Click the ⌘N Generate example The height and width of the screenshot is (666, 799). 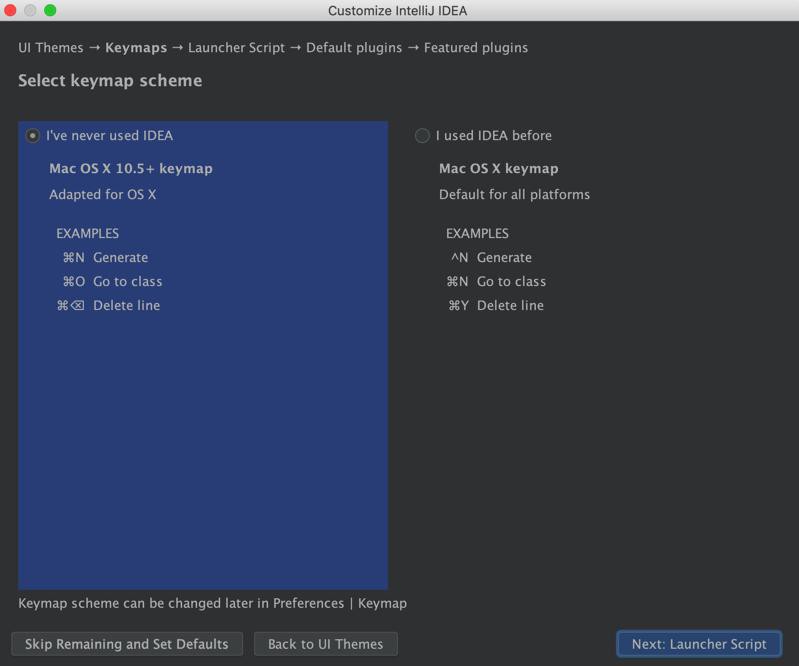105,257
